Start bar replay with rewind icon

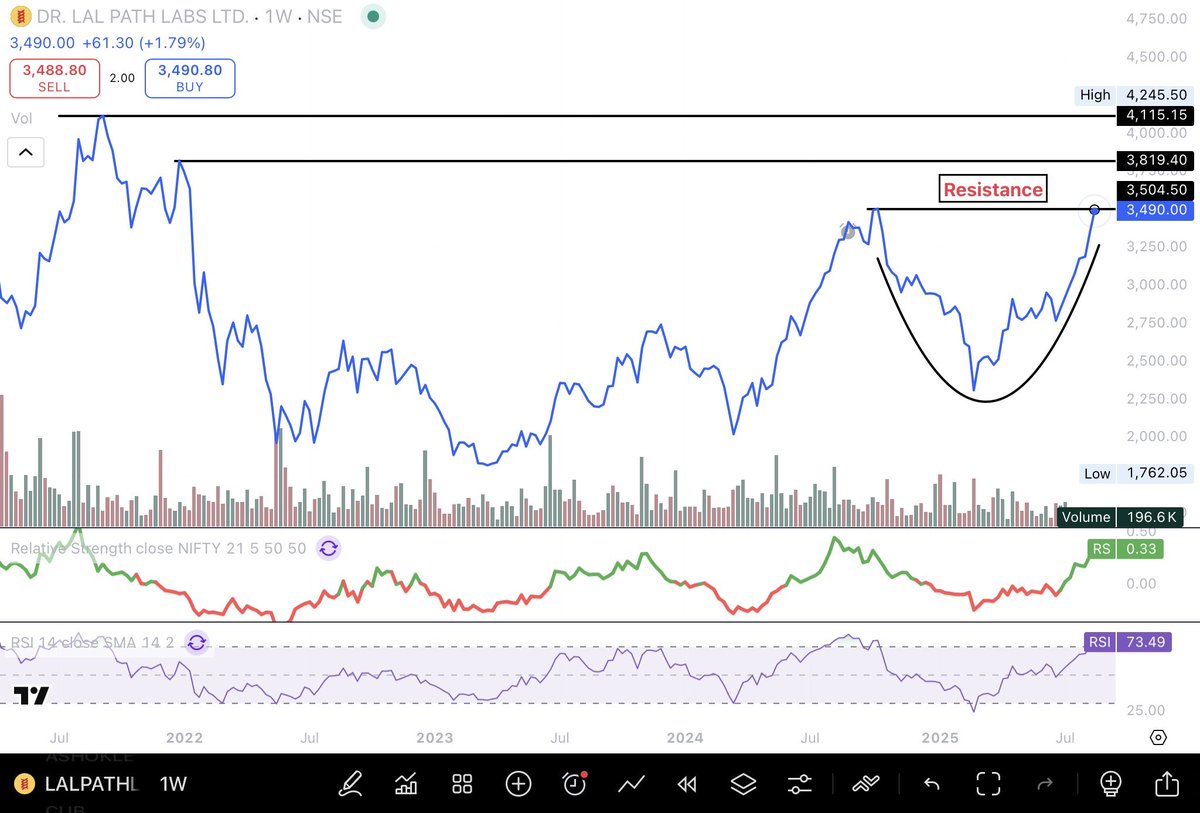coord(686,784)
